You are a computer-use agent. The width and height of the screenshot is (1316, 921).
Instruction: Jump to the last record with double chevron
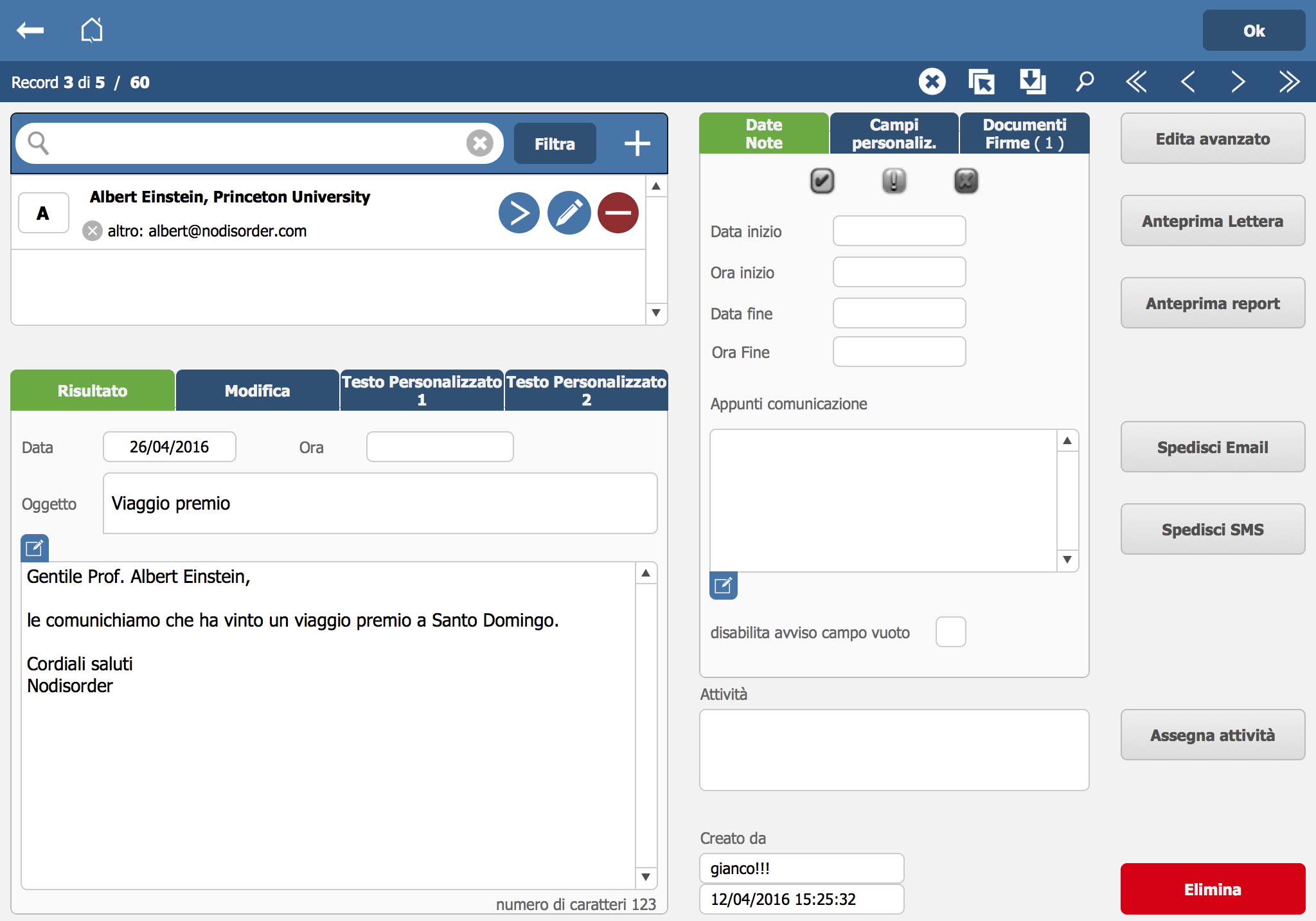[1288, 82]
